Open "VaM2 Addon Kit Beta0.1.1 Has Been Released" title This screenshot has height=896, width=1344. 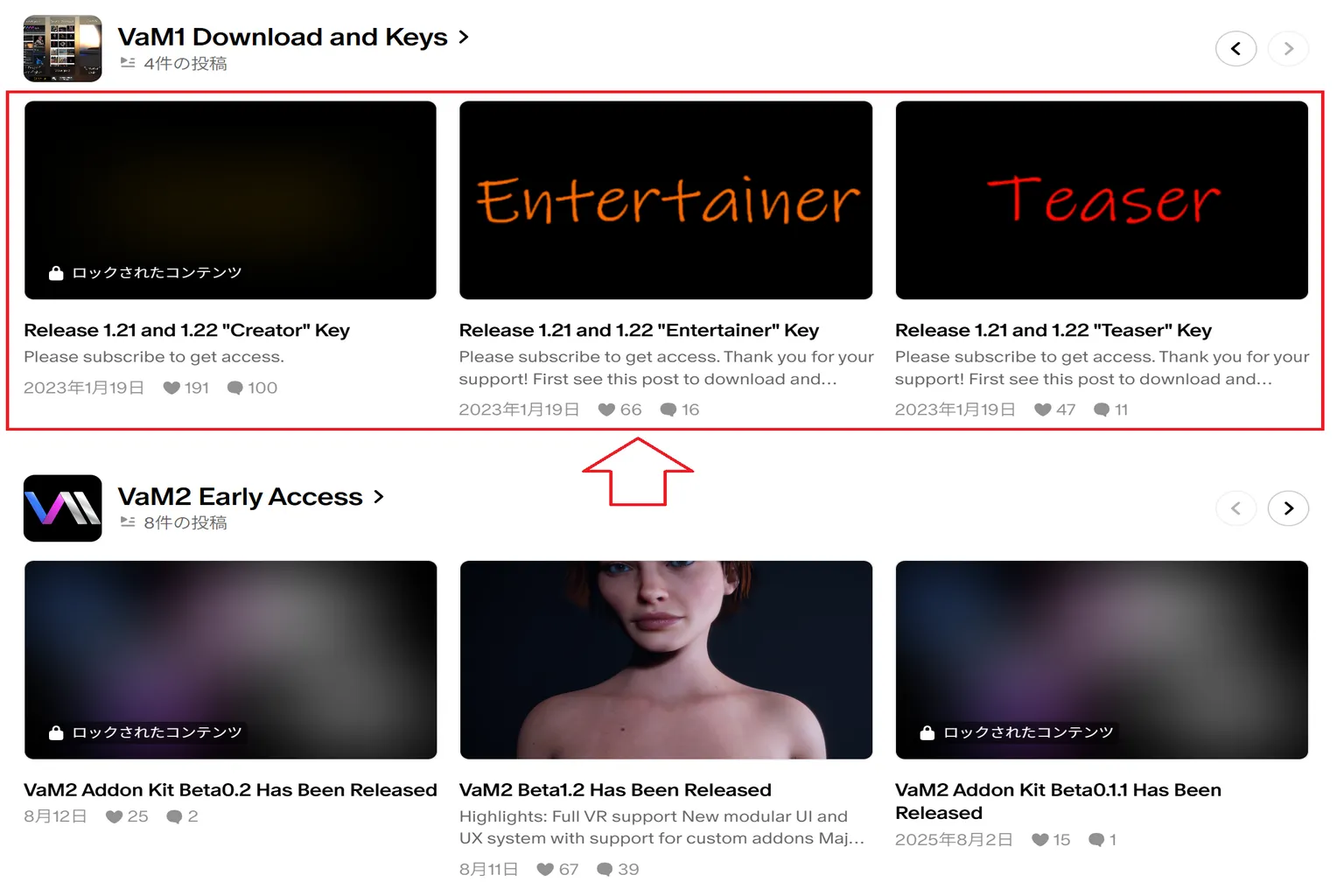coord(1058,801)
